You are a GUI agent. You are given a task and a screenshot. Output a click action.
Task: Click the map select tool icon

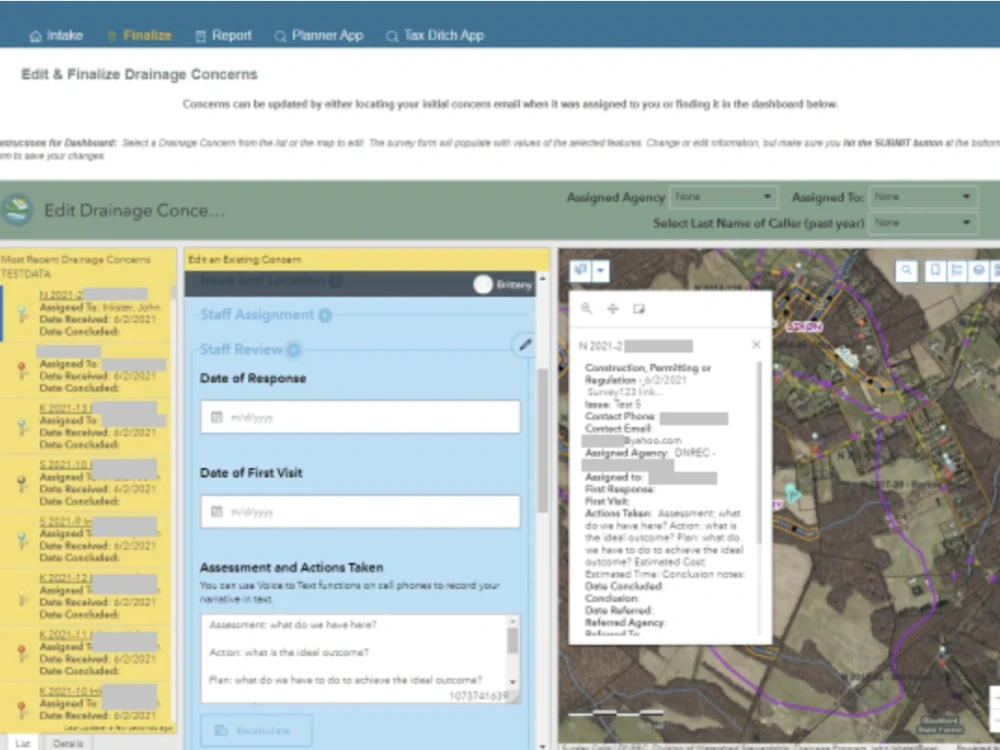pyautogui.click(x=580, y=270)
